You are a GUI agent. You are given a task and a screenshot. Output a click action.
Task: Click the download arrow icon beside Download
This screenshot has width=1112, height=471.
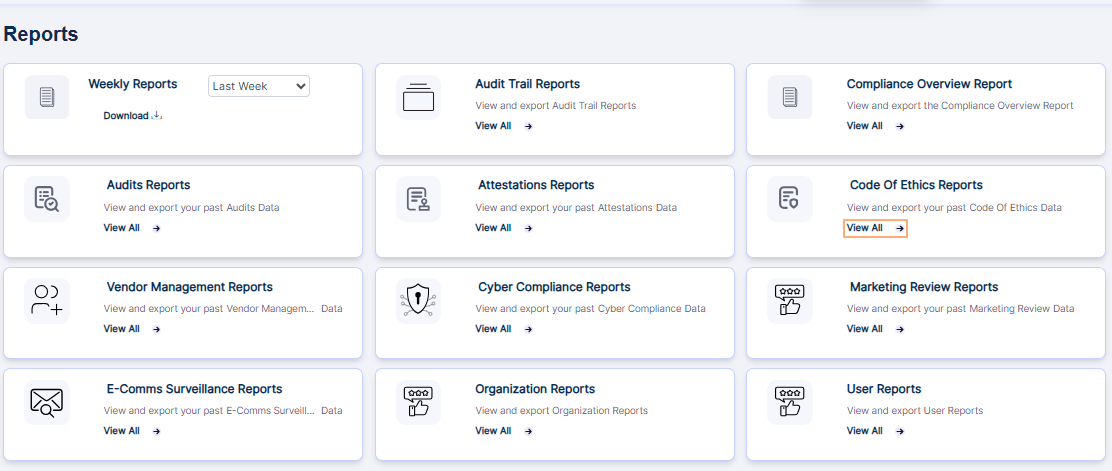157,116
